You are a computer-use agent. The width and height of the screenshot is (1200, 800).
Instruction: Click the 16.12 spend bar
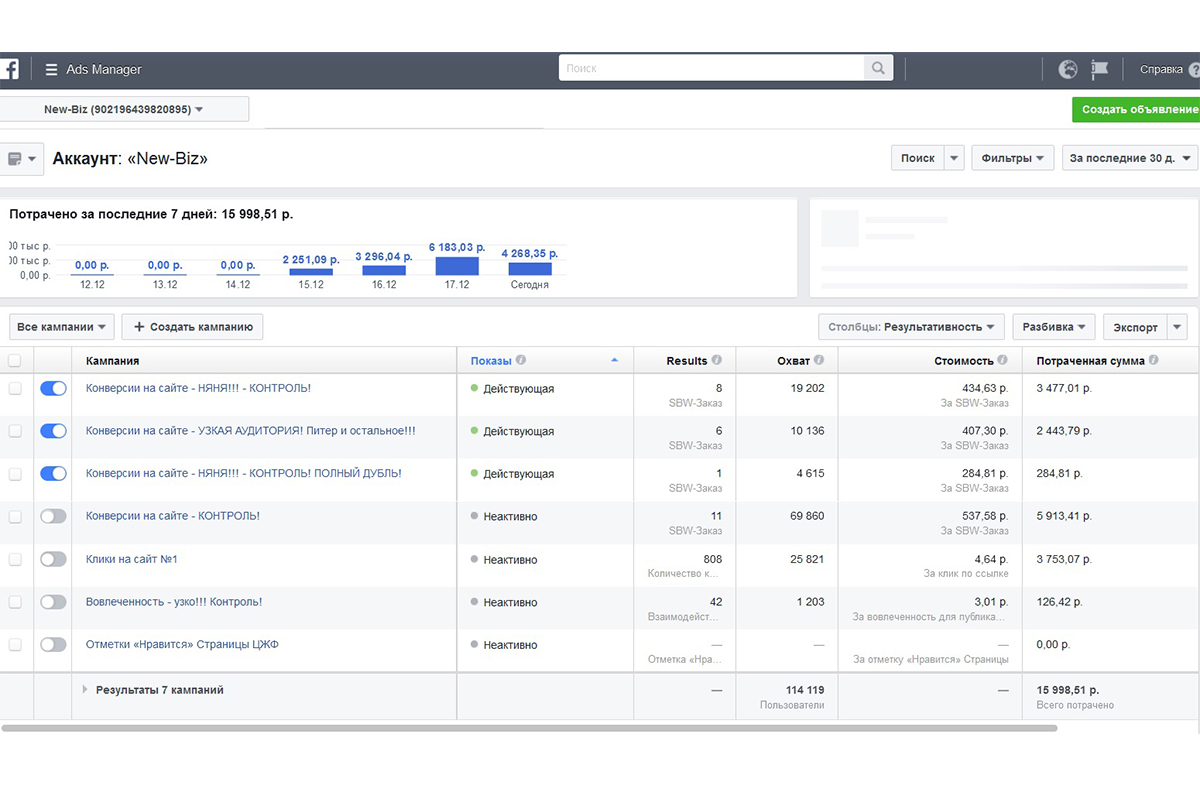(x=384, y=270)
